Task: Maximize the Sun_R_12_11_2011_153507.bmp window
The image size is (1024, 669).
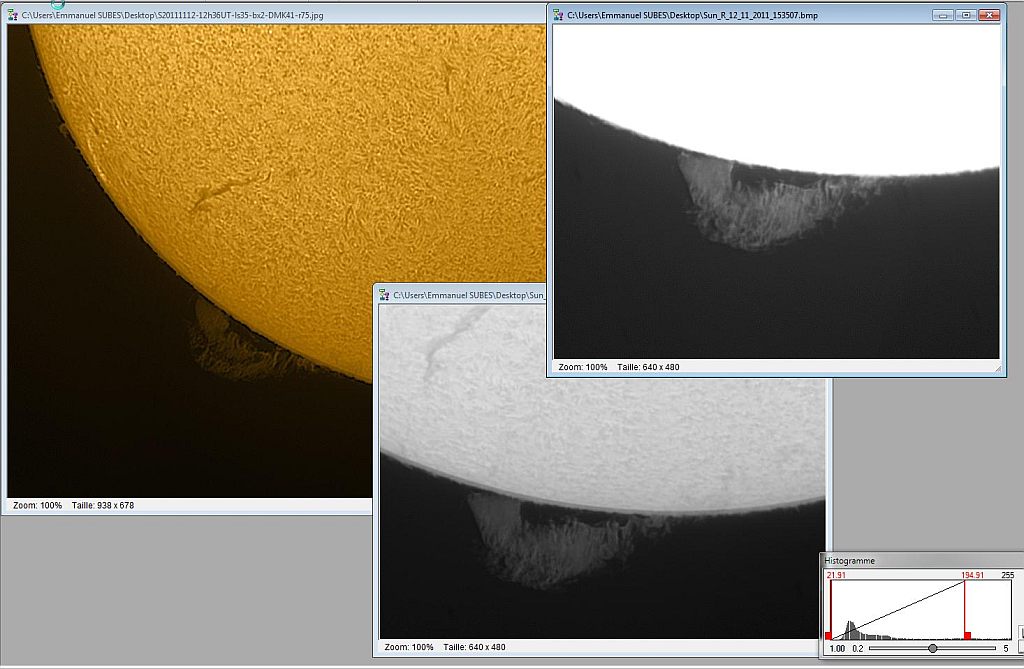Action: click(x=965, y=14)
